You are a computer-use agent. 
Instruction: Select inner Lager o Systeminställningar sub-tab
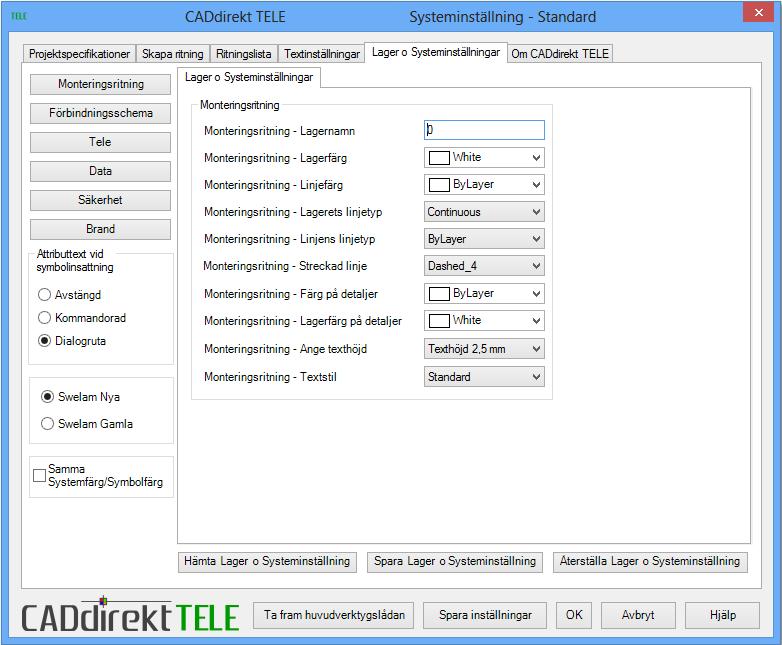tap(249, 77)
